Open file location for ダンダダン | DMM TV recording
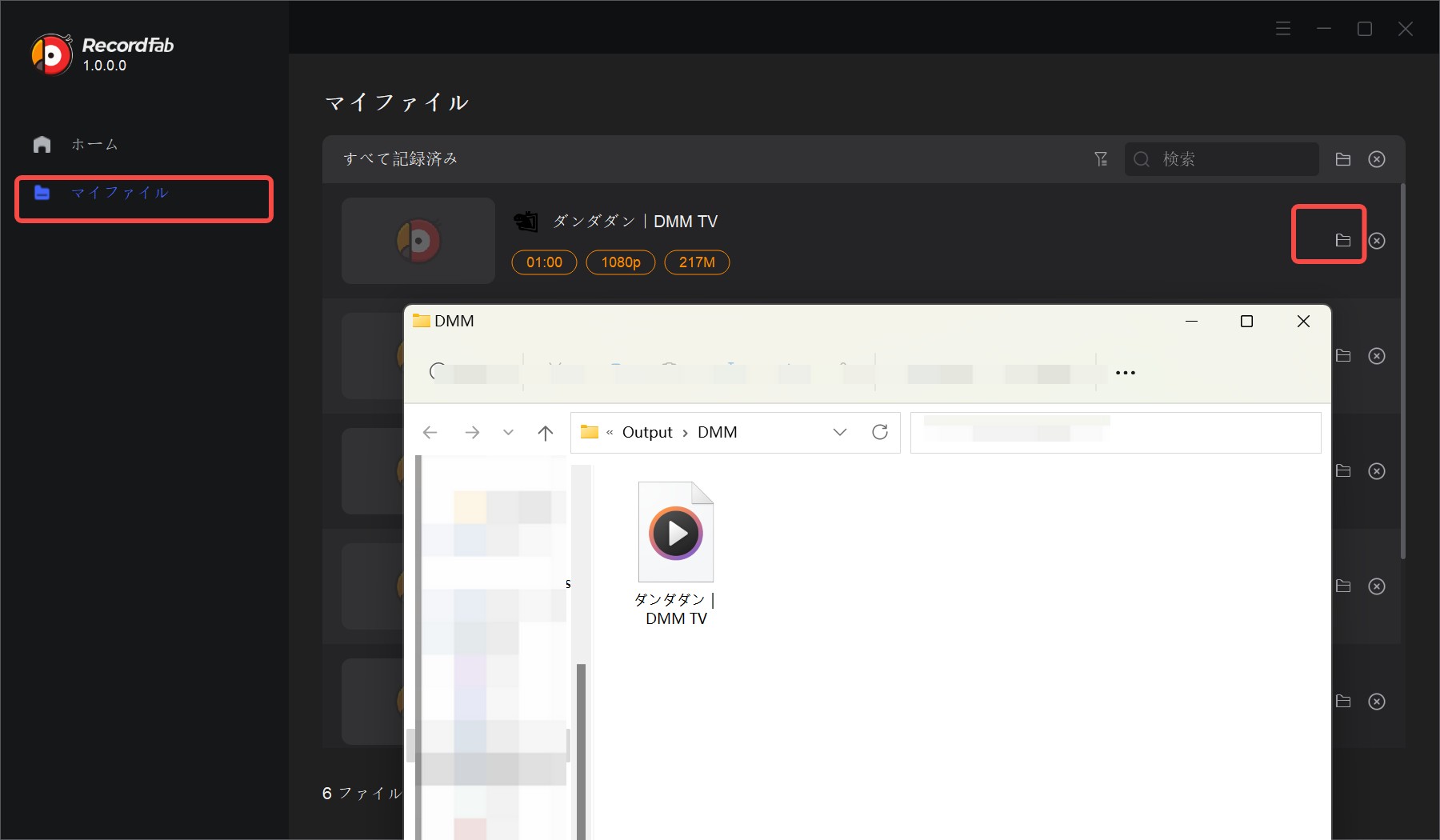This screenshot has width=1440, height=840. [1343, 240]
